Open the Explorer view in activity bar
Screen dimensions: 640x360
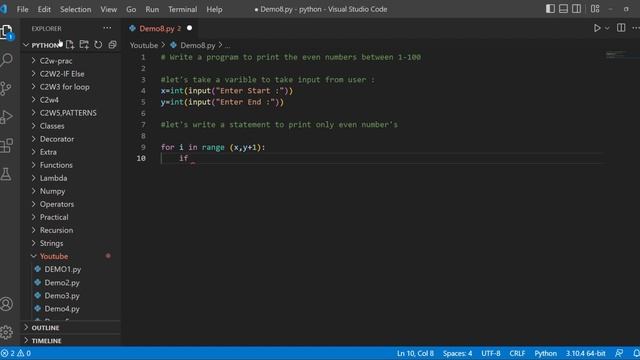[7, 32]
